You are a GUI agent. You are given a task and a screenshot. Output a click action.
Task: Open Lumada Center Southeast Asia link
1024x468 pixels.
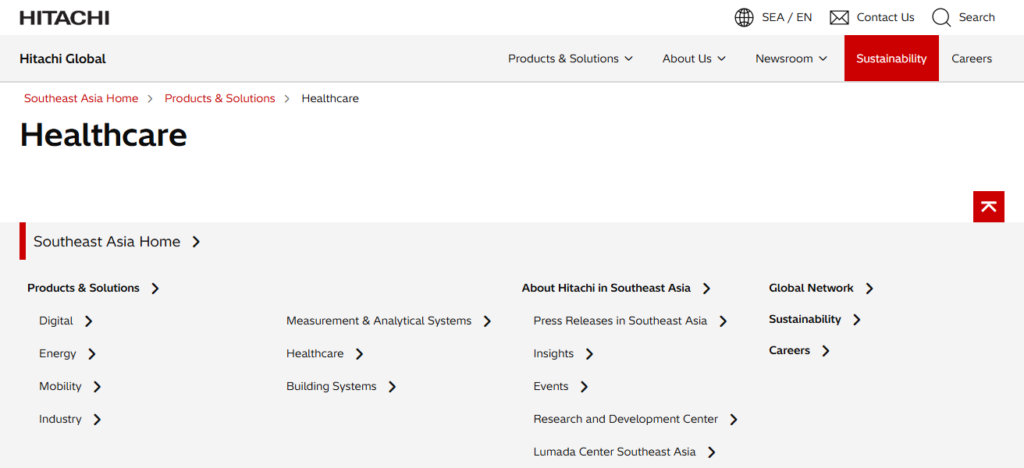click(615, 452)
